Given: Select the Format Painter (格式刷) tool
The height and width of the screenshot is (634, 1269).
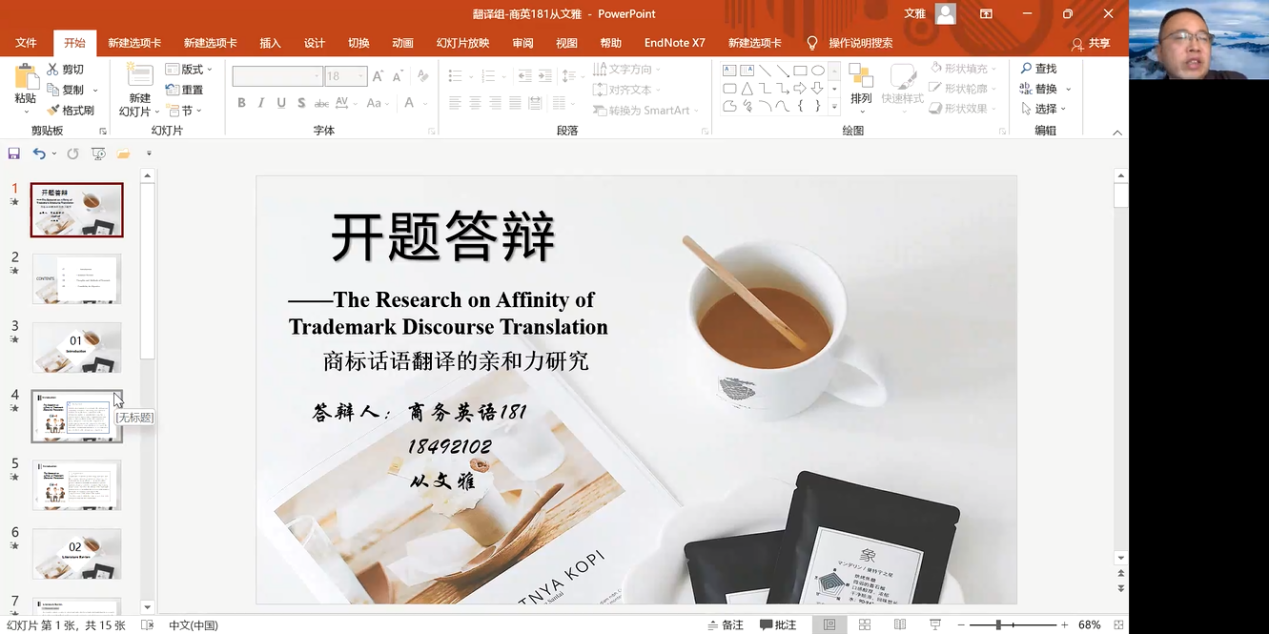Looking at the screenshot, I should pyautogui.click(x=70, y=110).
